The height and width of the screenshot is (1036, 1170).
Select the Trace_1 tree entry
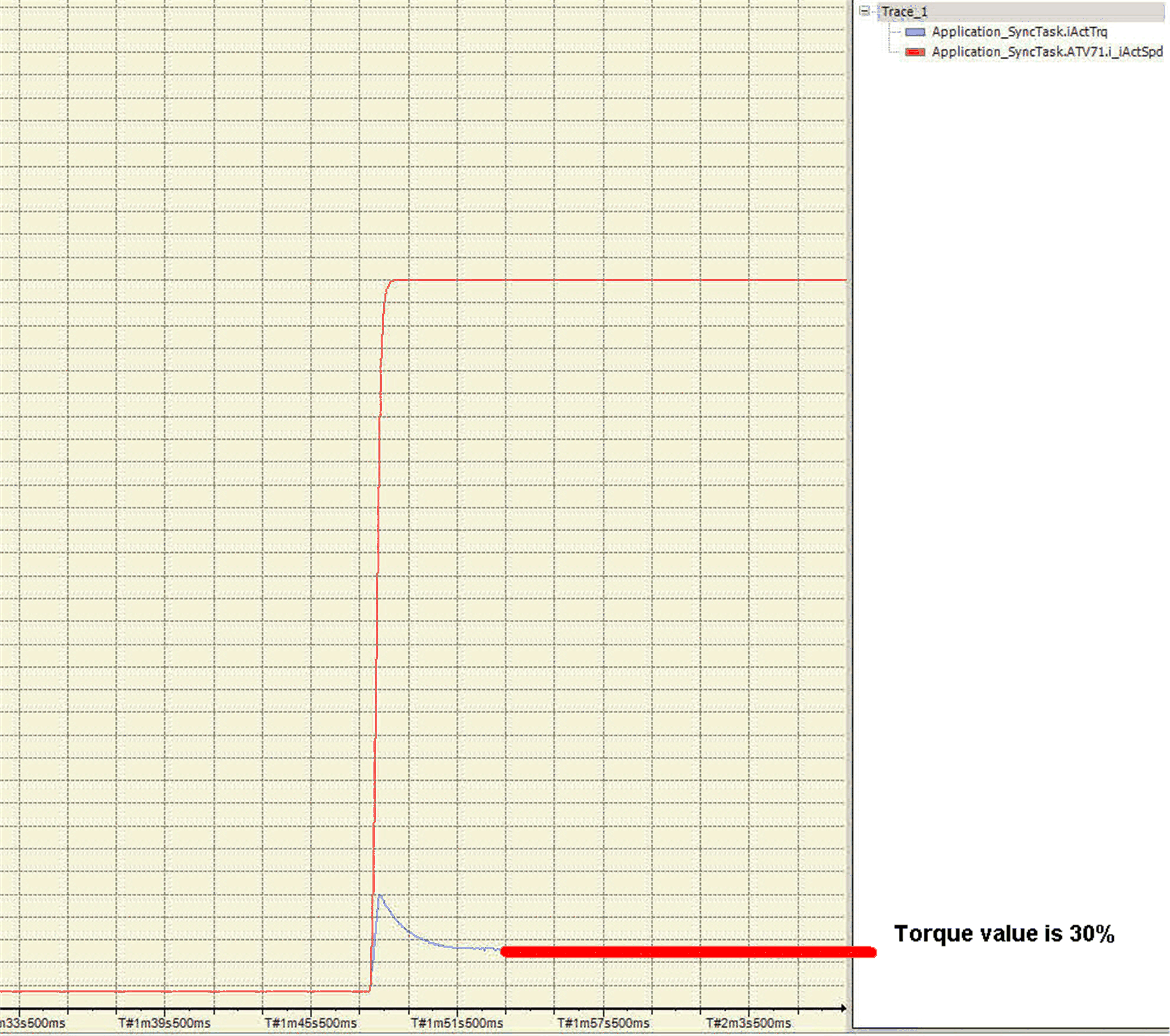[904, 12]
